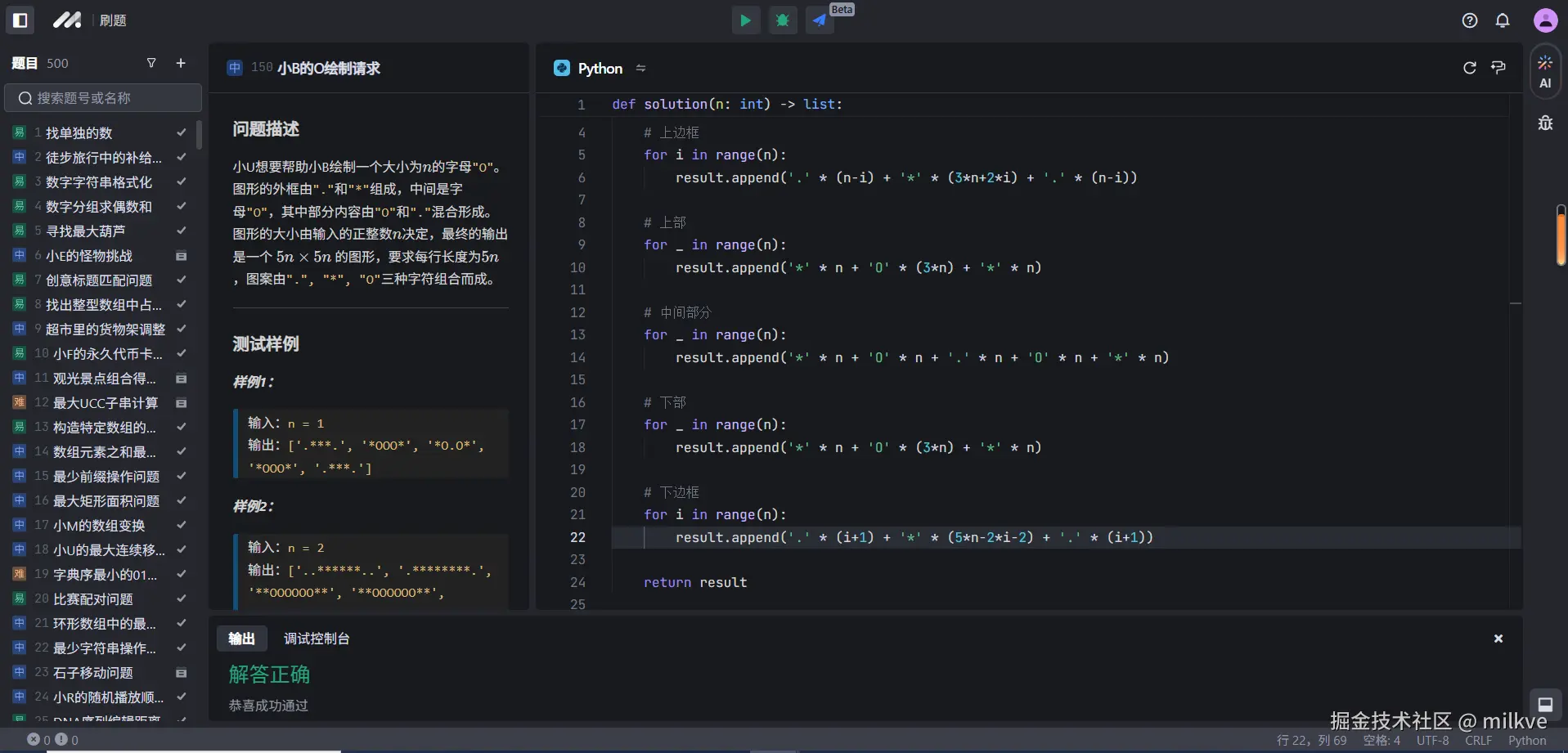Screen dimensions: 1568x753
Task: Add a new problem with plus icon
Action: (181, 63)
